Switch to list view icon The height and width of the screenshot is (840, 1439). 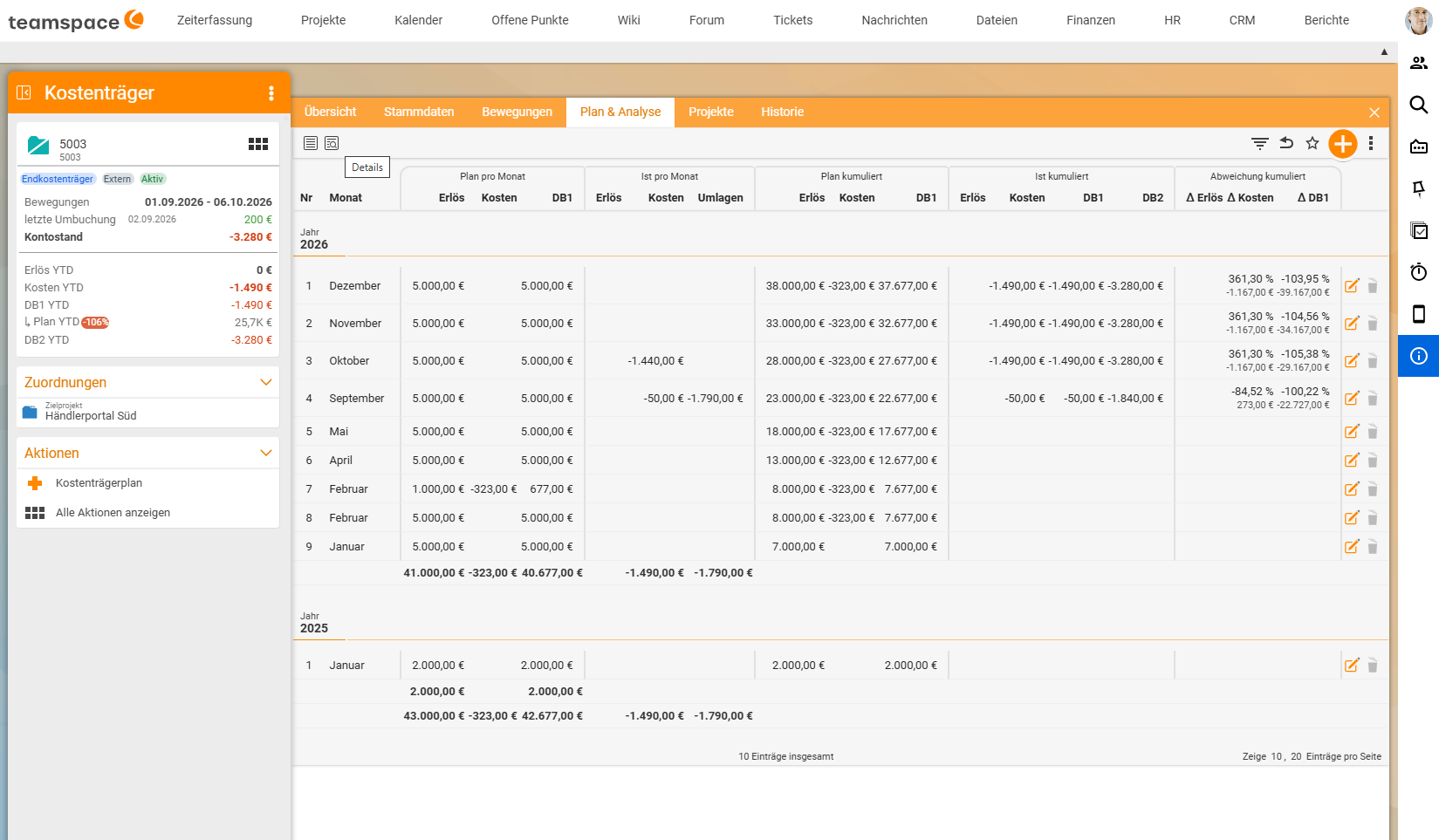pos(311,143)
